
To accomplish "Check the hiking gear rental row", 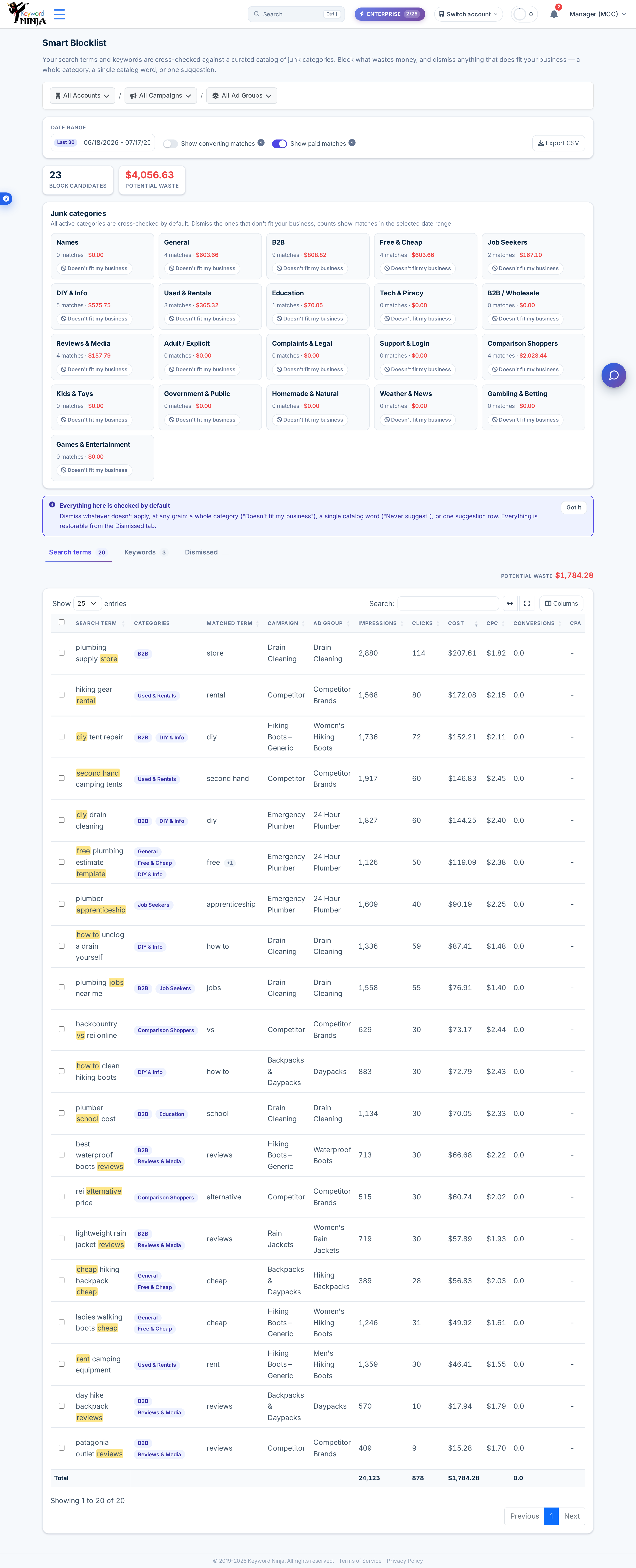I will tap(62, 695).
